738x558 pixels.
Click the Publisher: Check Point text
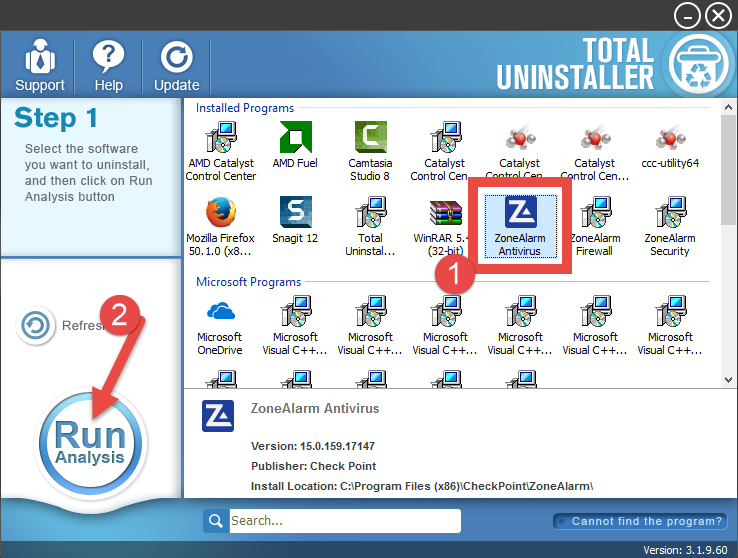click(313, 466)
